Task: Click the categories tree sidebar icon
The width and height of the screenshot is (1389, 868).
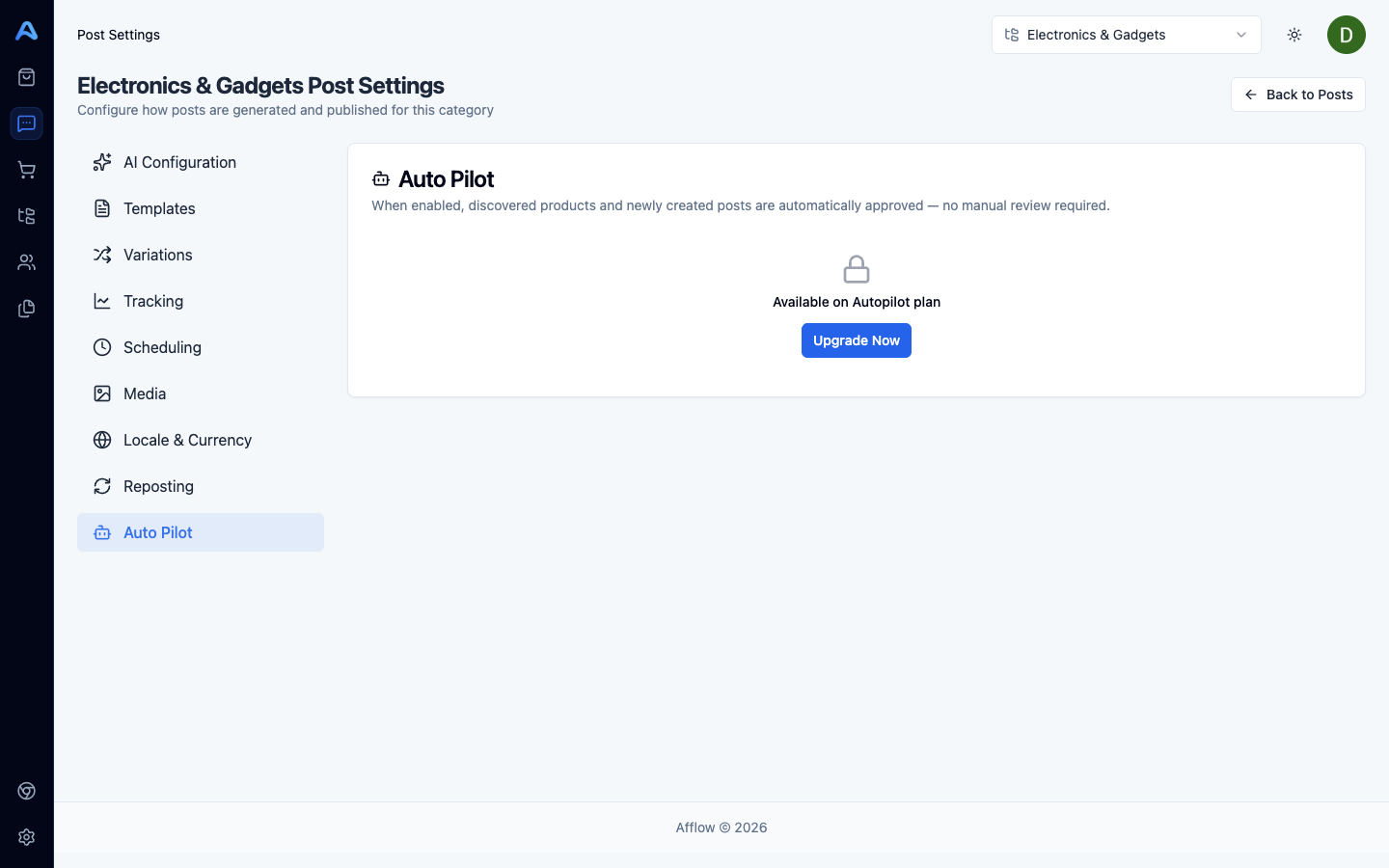Action: click(x=27, y=216)
